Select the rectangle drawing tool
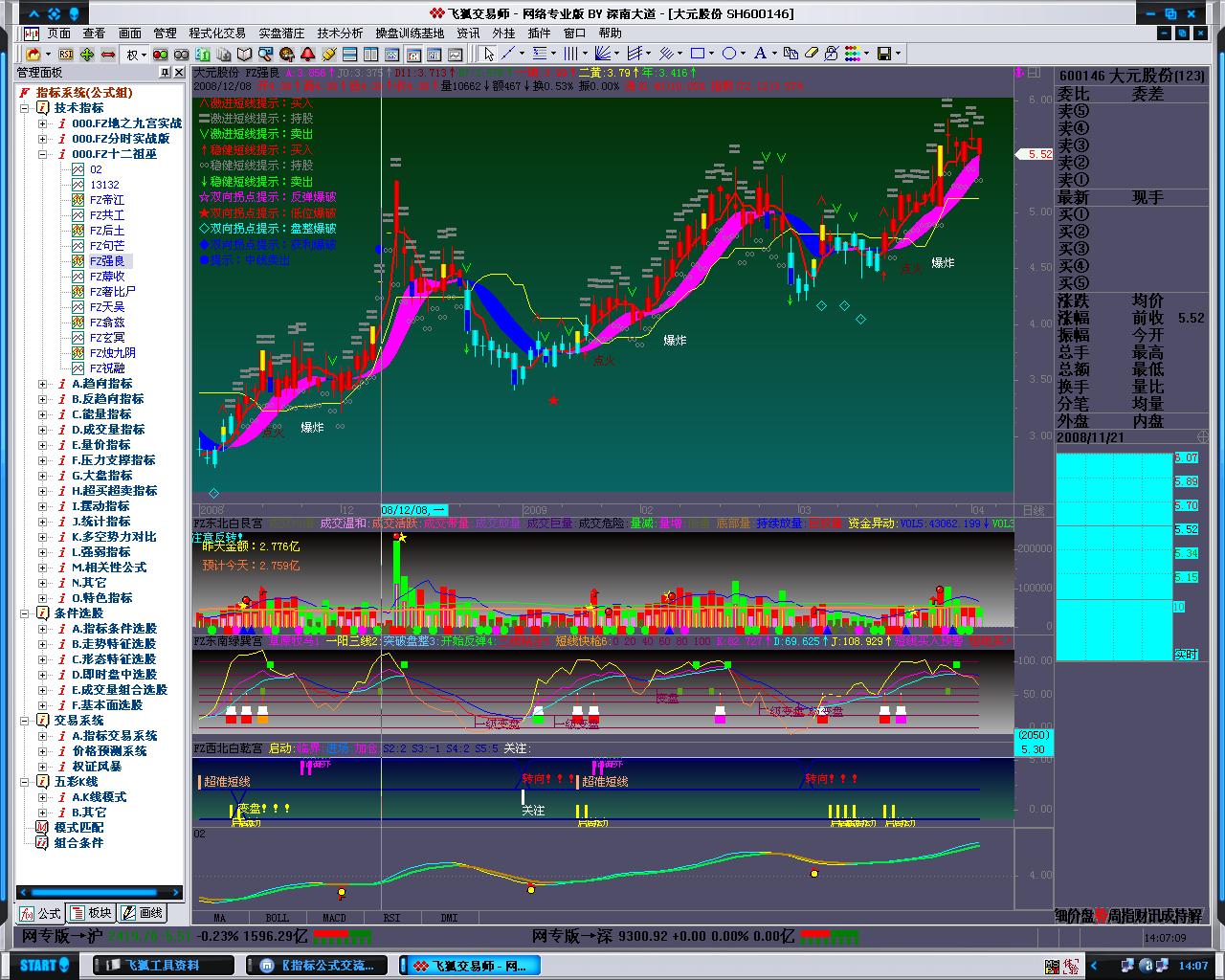This screenshot has width=1225, height=980. (x=698, y=54)
